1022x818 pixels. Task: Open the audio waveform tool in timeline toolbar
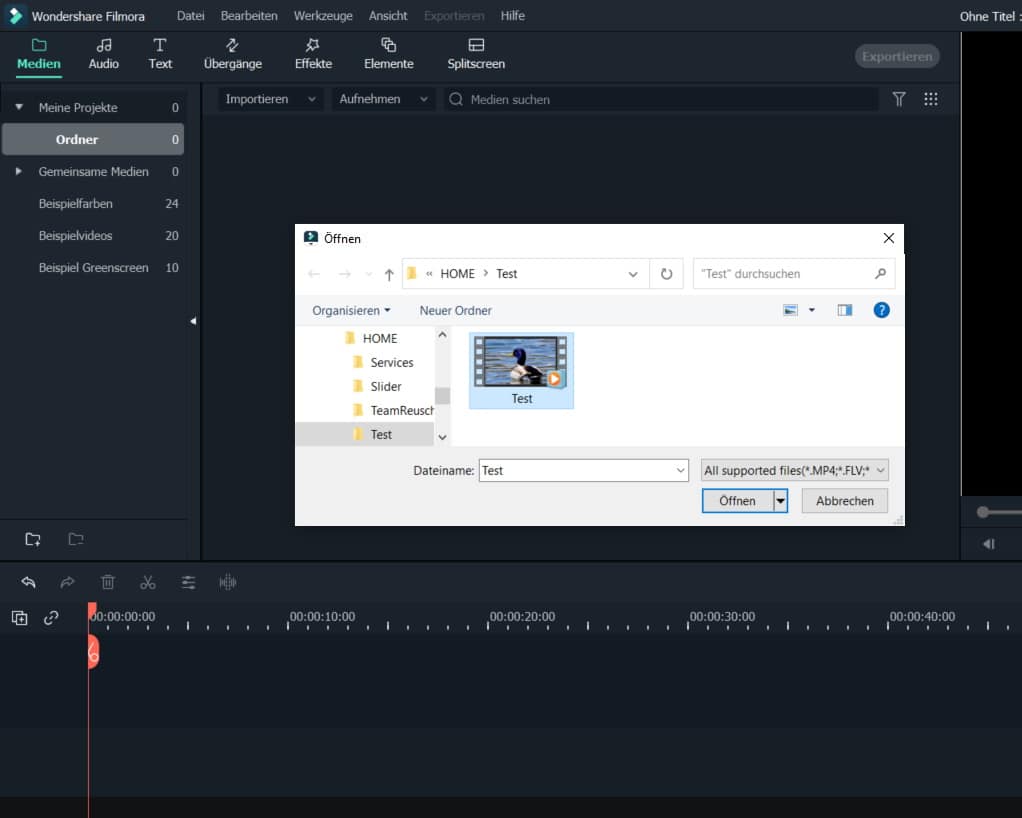pos(228,582)
